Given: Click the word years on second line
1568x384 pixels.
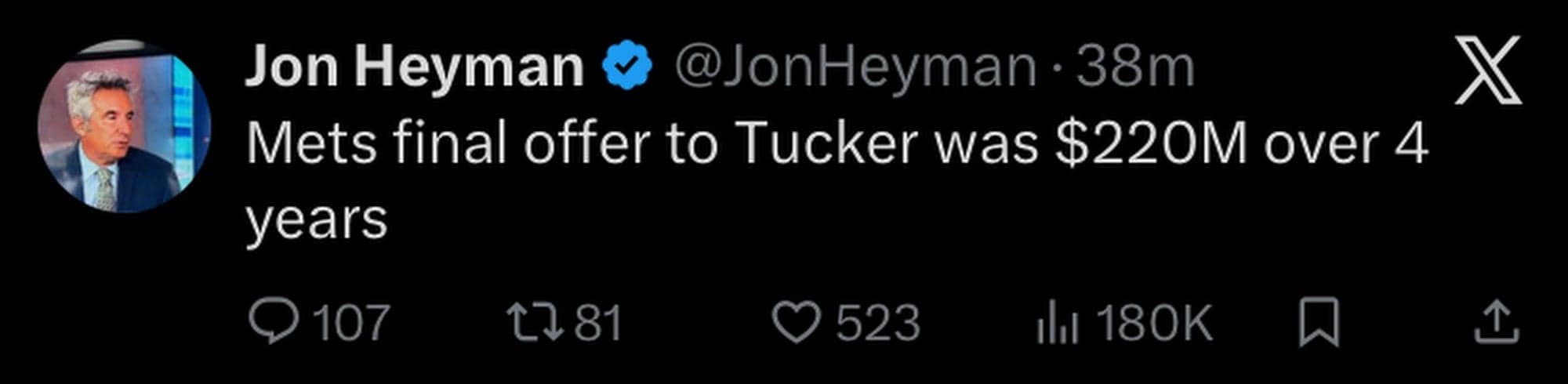Looking at the screenshot, I should click(x=316, y=219).
